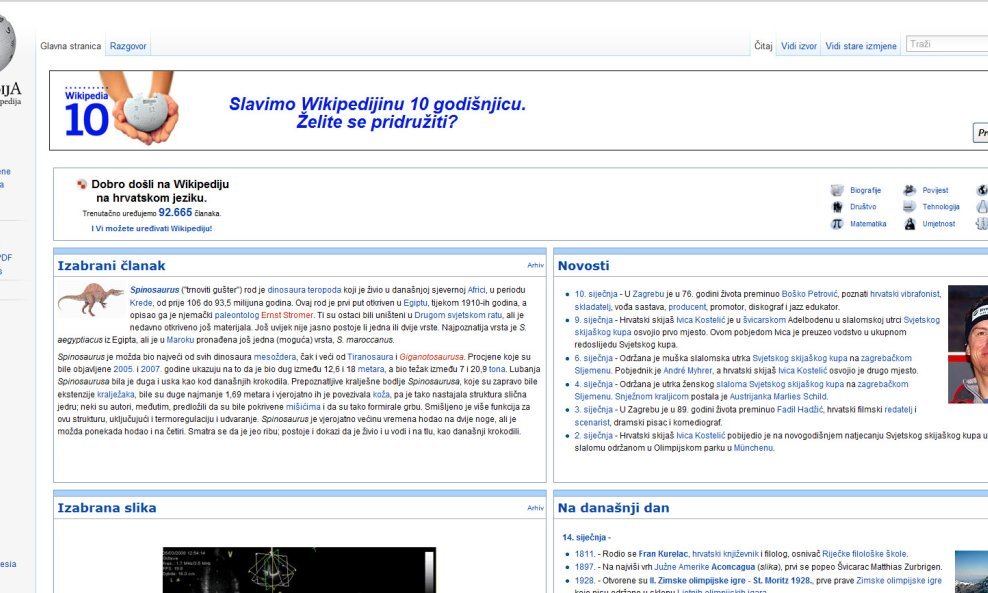
Task: Open the André Myhrer link
Action: [x=687, y=371]
